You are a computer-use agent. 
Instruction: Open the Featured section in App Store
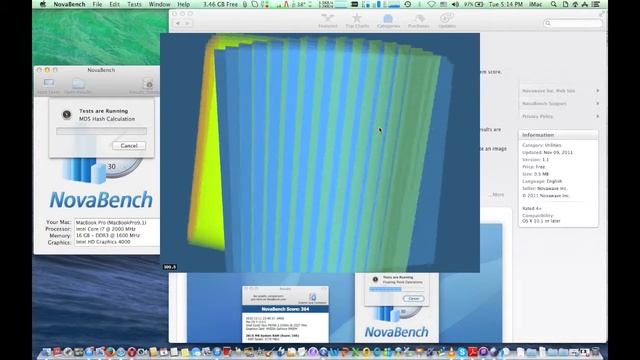(x=327, y=21)
